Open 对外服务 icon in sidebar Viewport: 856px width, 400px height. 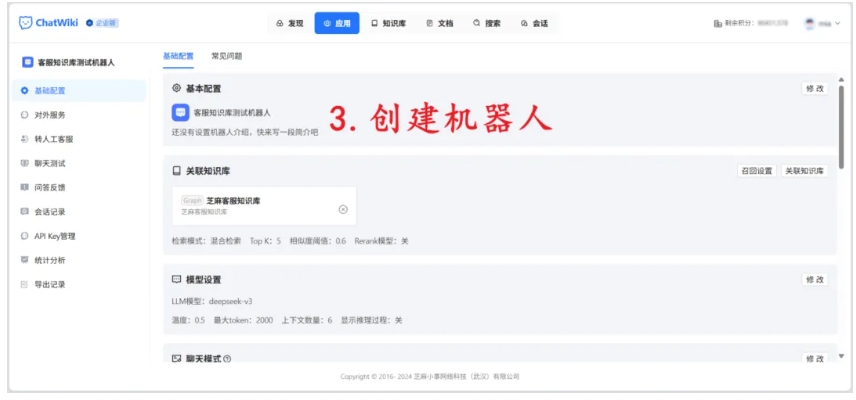[25, 115]
